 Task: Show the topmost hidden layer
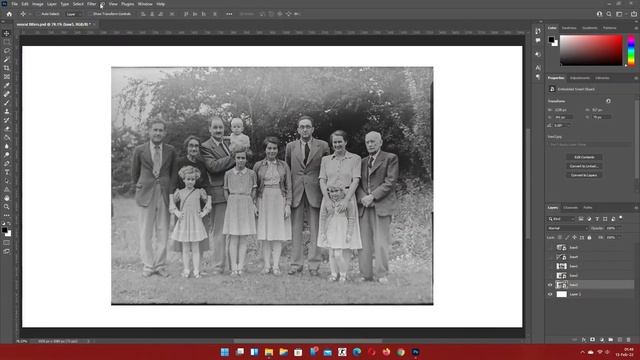tap(550, 248)
